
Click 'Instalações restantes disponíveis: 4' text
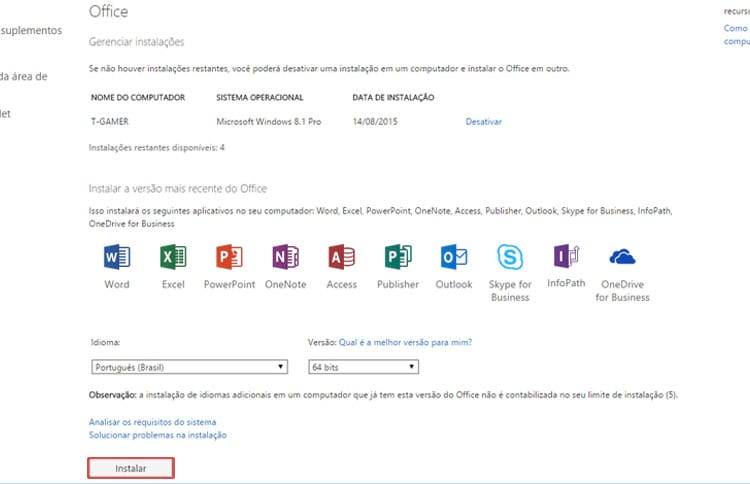[156, 147]
